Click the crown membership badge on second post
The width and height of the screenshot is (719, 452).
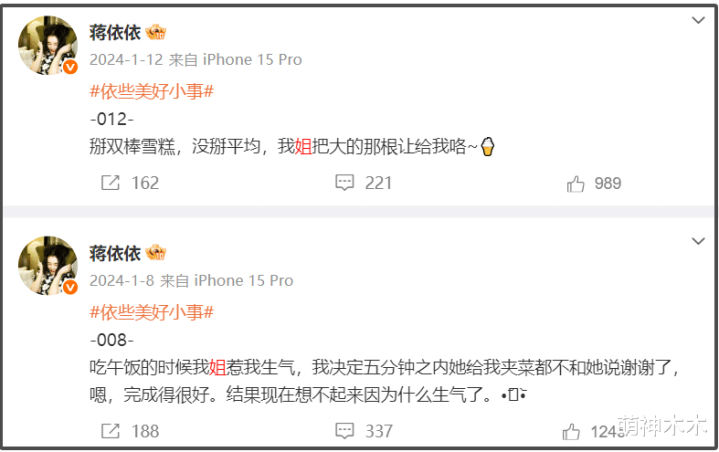pos(156,253)
